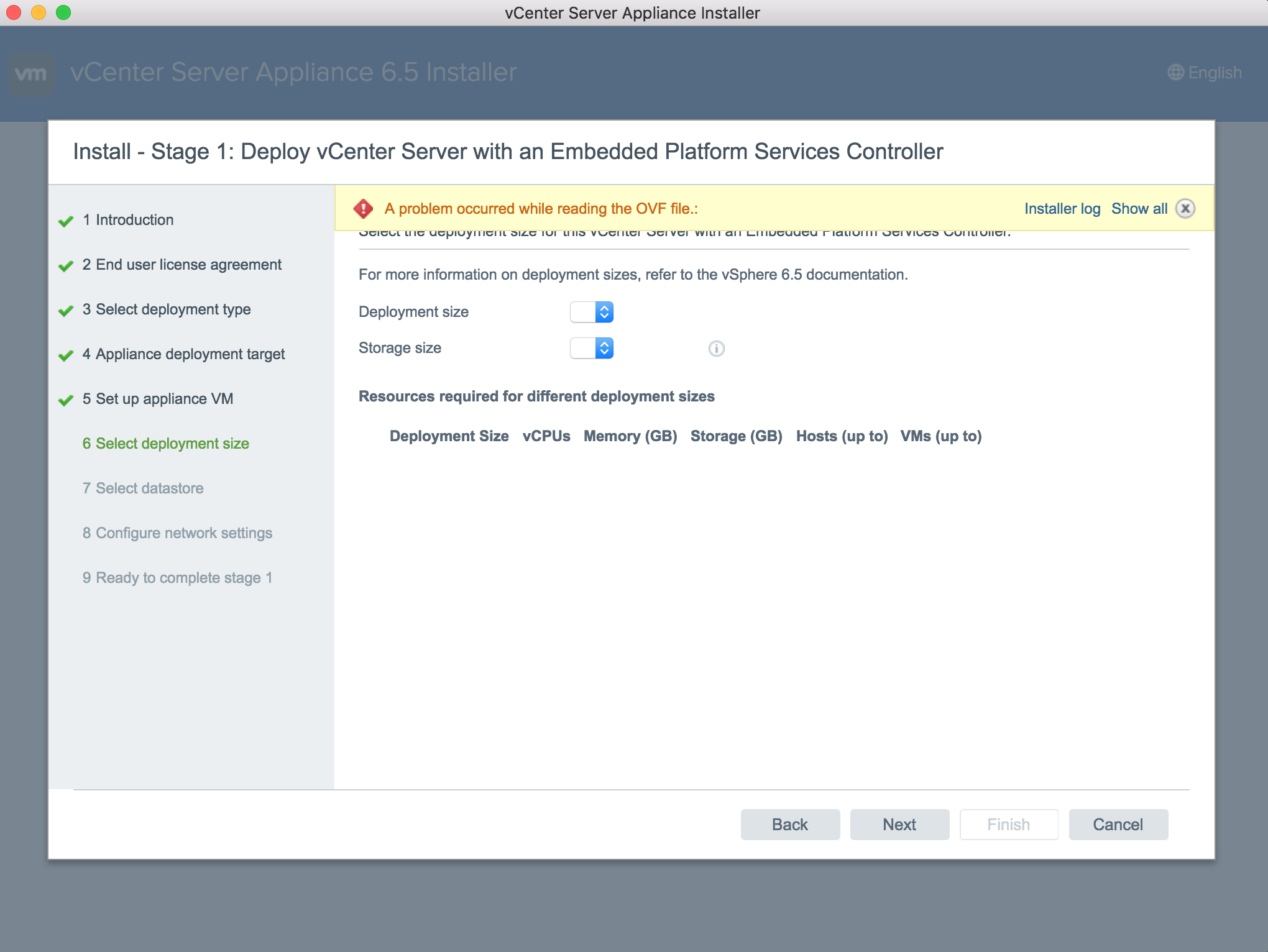
Task: Click the green macOS zoom button
Action: pos(63,12)
